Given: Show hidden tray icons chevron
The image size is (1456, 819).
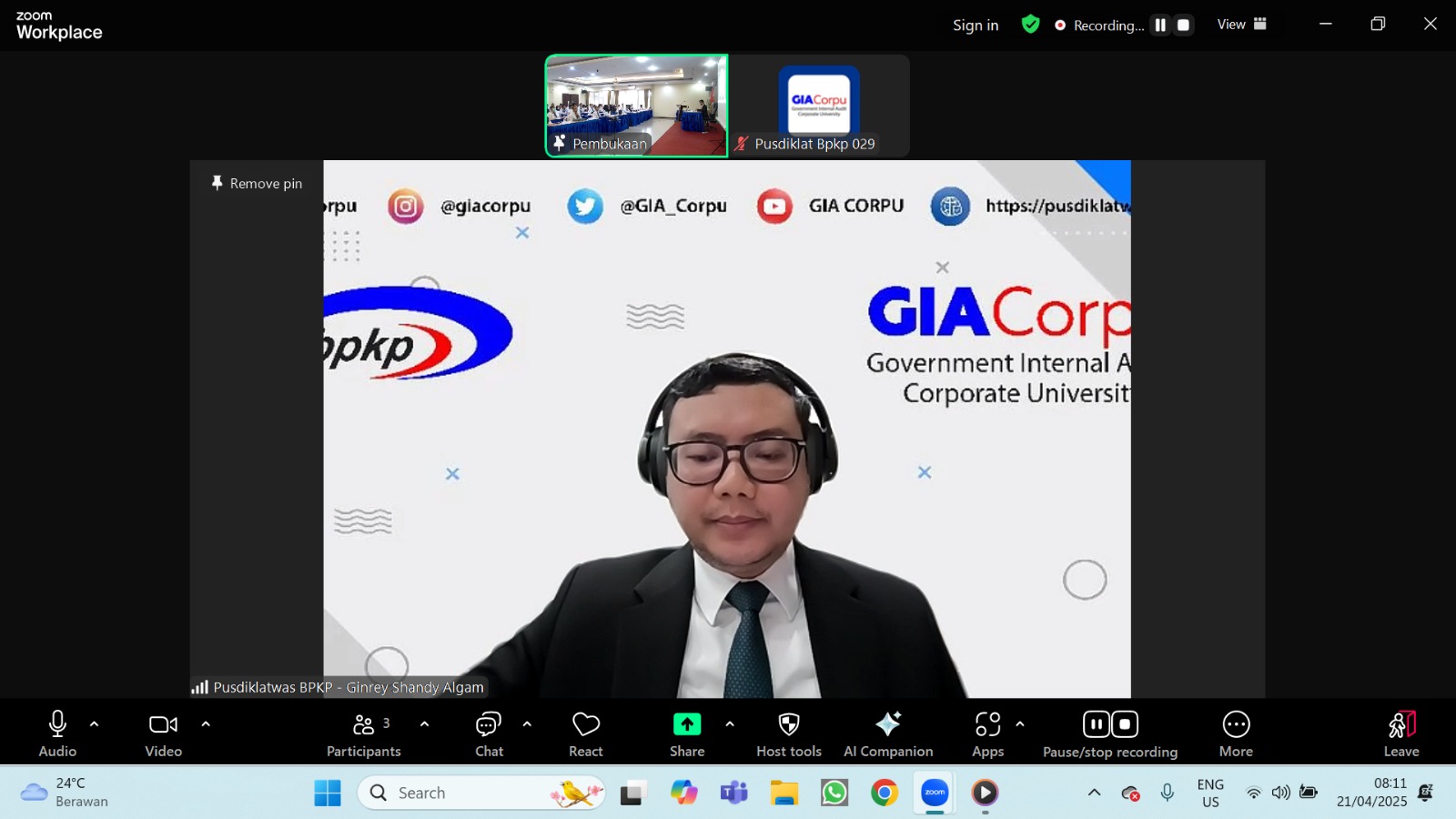Looking at the screenshot, I should (x=1094, y=793).
